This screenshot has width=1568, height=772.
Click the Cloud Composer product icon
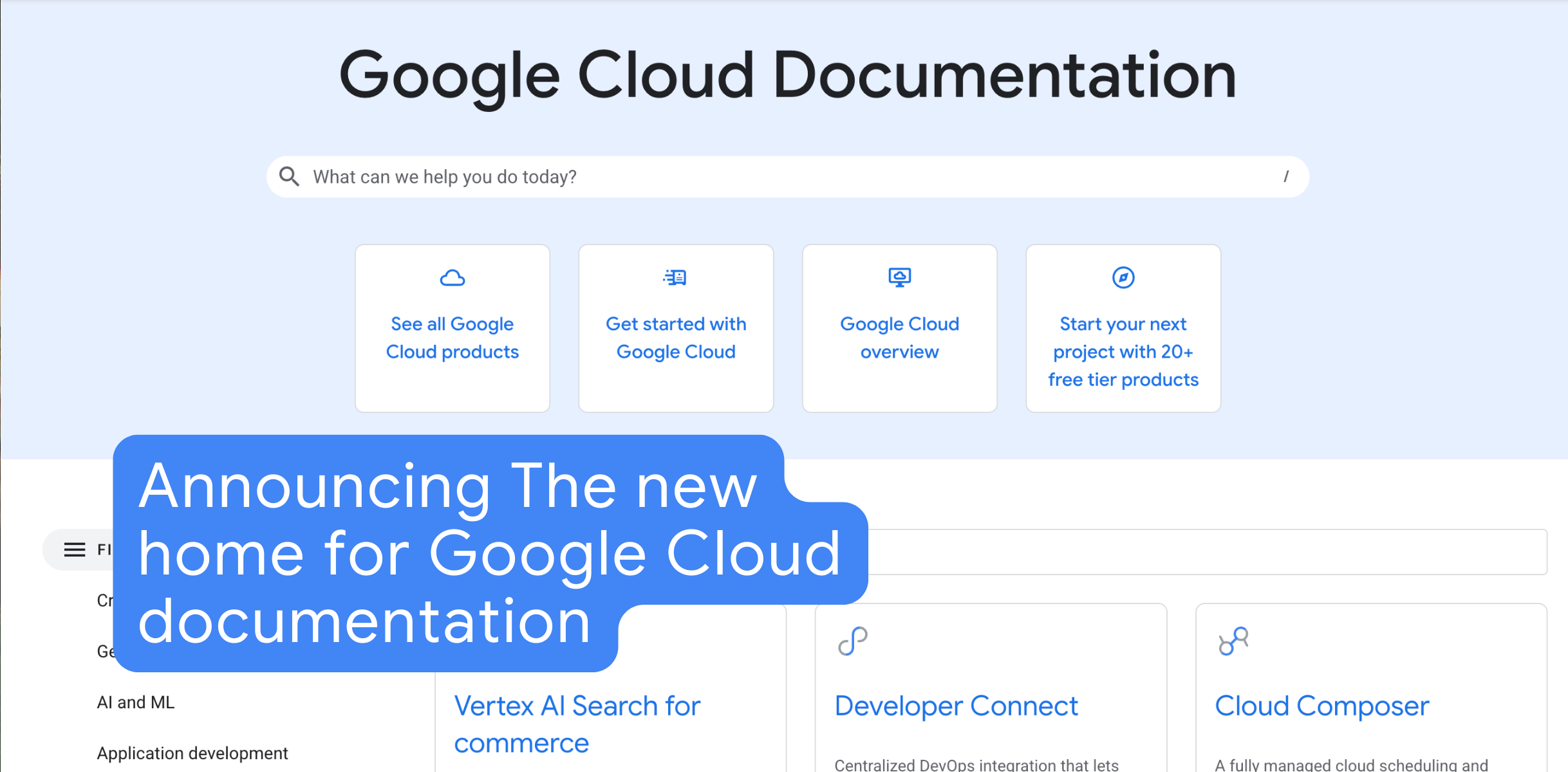(x=1233, y=641)
